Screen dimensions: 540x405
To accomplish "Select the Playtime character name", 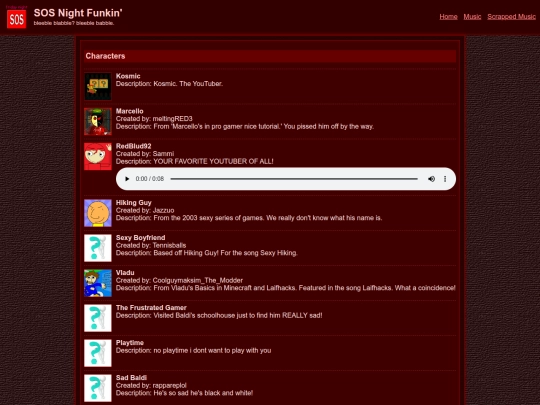I will tap(130, 343).
